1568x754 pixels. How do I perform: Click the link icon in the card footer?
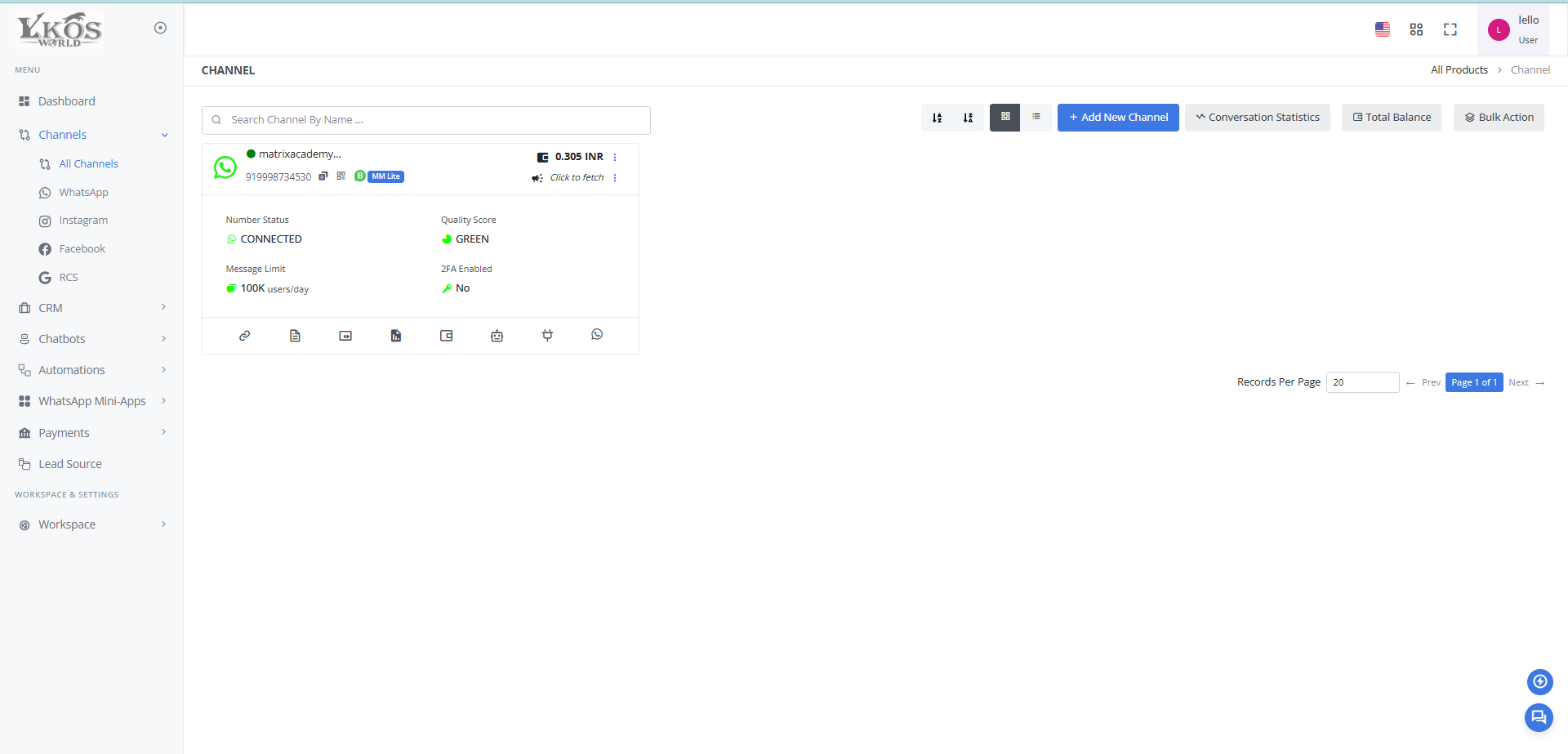[x=244, y=336]
